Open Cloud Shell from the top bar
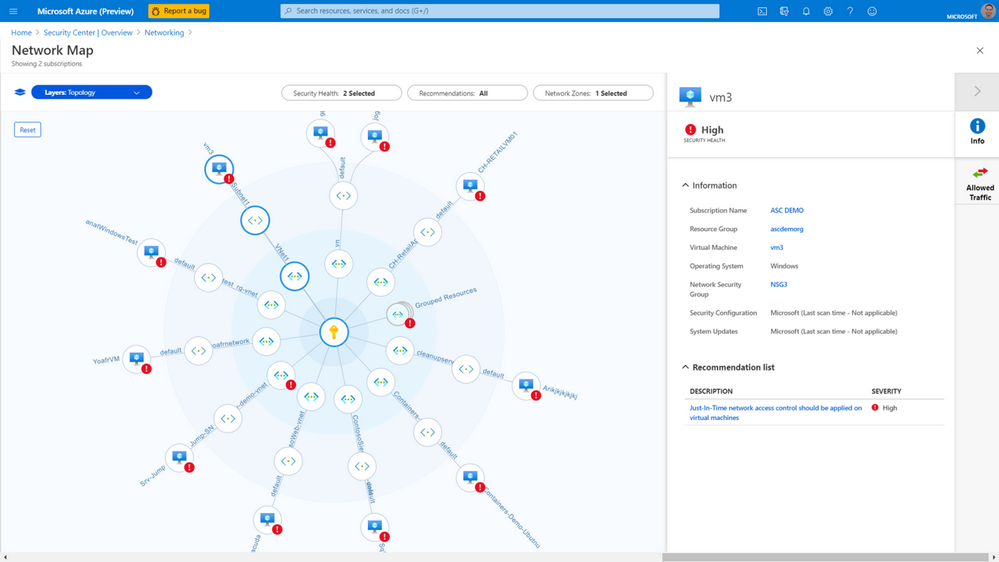The height and width of the screenshot is (562, 999). click(762, 11)
